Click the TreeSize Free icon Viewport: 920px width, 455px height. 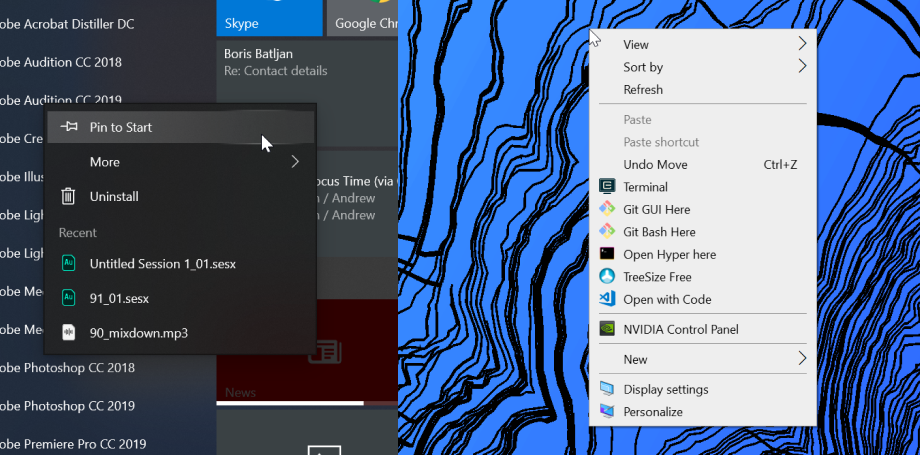[607, 276]
